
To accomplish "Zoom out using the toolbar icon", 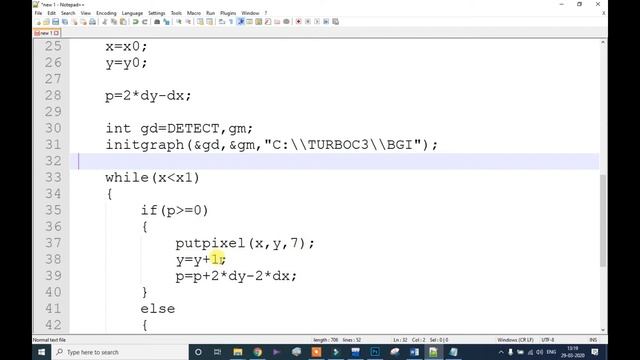I will [188, 22].
